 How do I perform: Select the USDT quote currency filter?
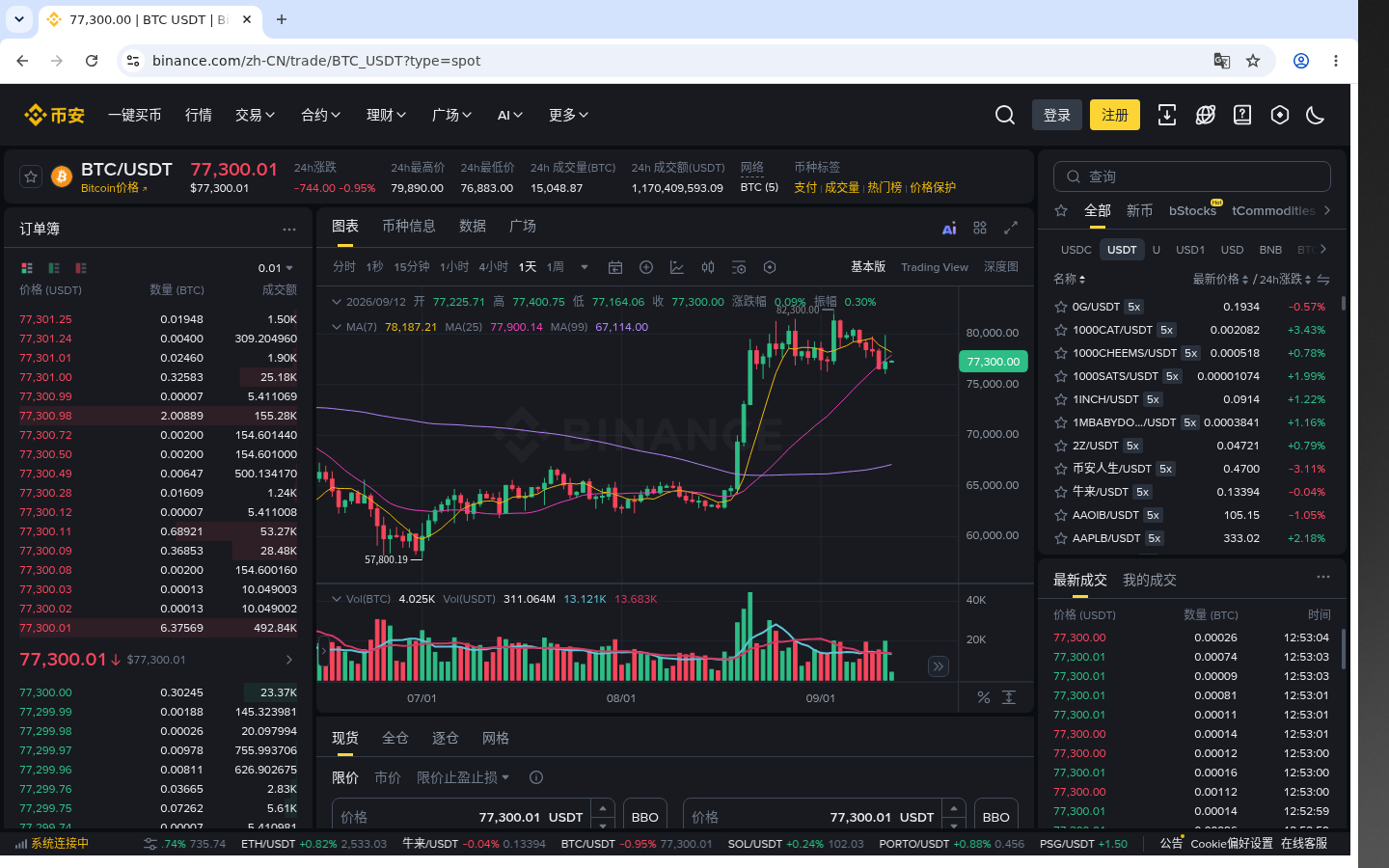click(x=1122, y=250)
